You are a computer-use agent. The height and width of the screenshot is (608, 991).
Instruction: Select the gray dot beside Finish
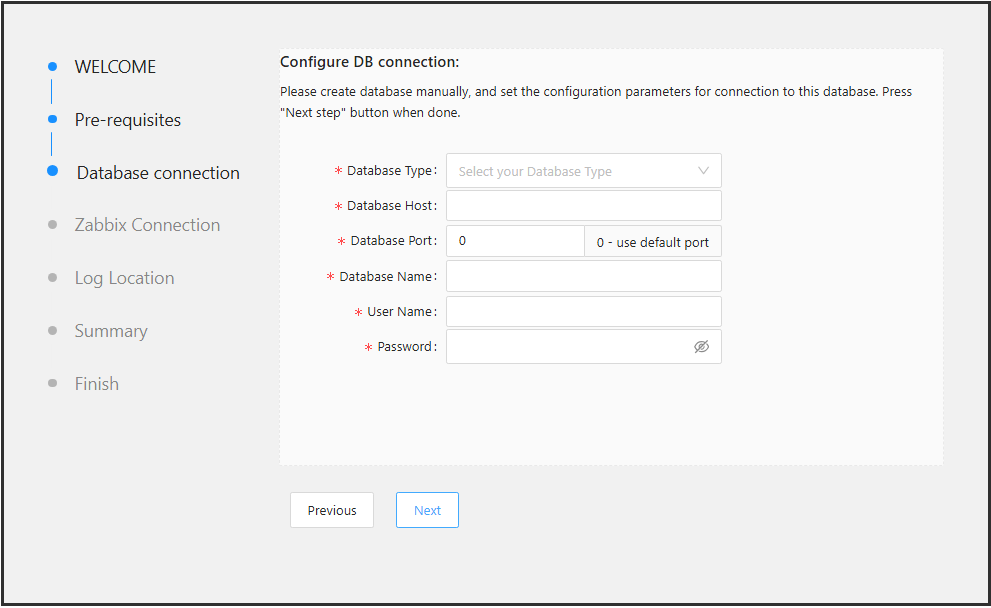click(x=52, y=383)
